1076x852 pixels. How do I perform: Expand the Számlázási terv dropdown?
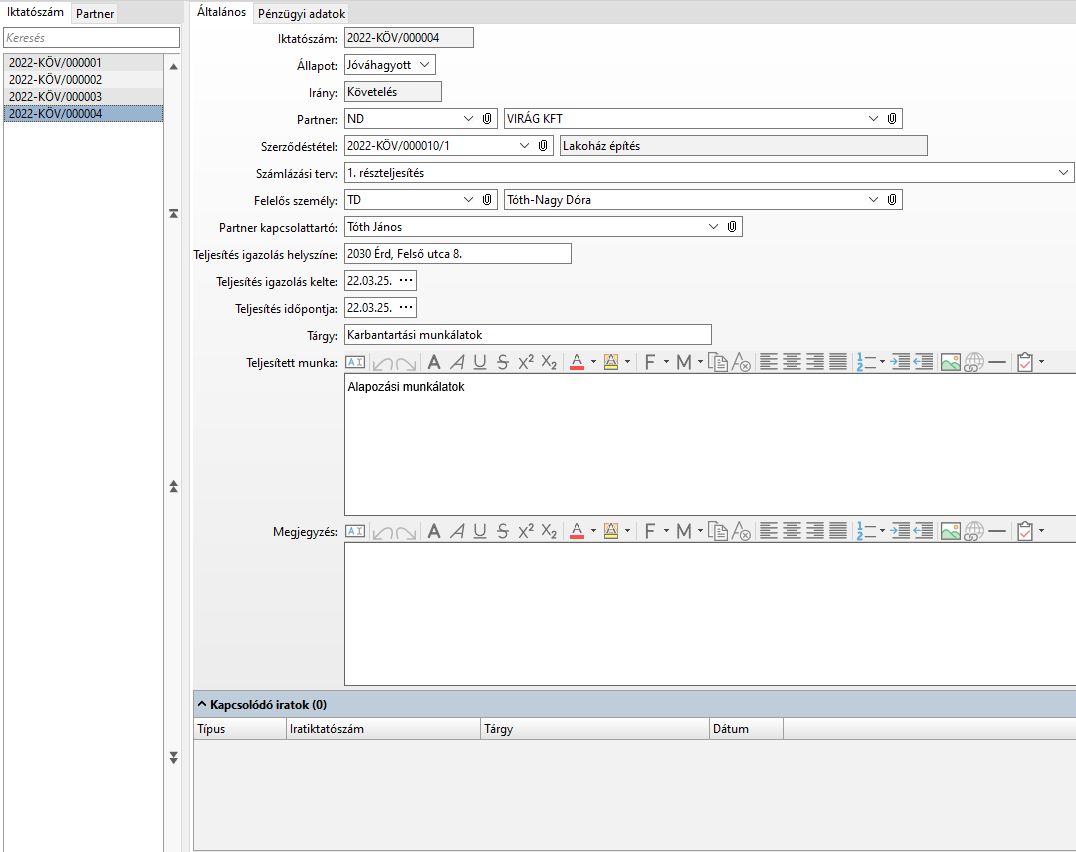point(1064,173)
